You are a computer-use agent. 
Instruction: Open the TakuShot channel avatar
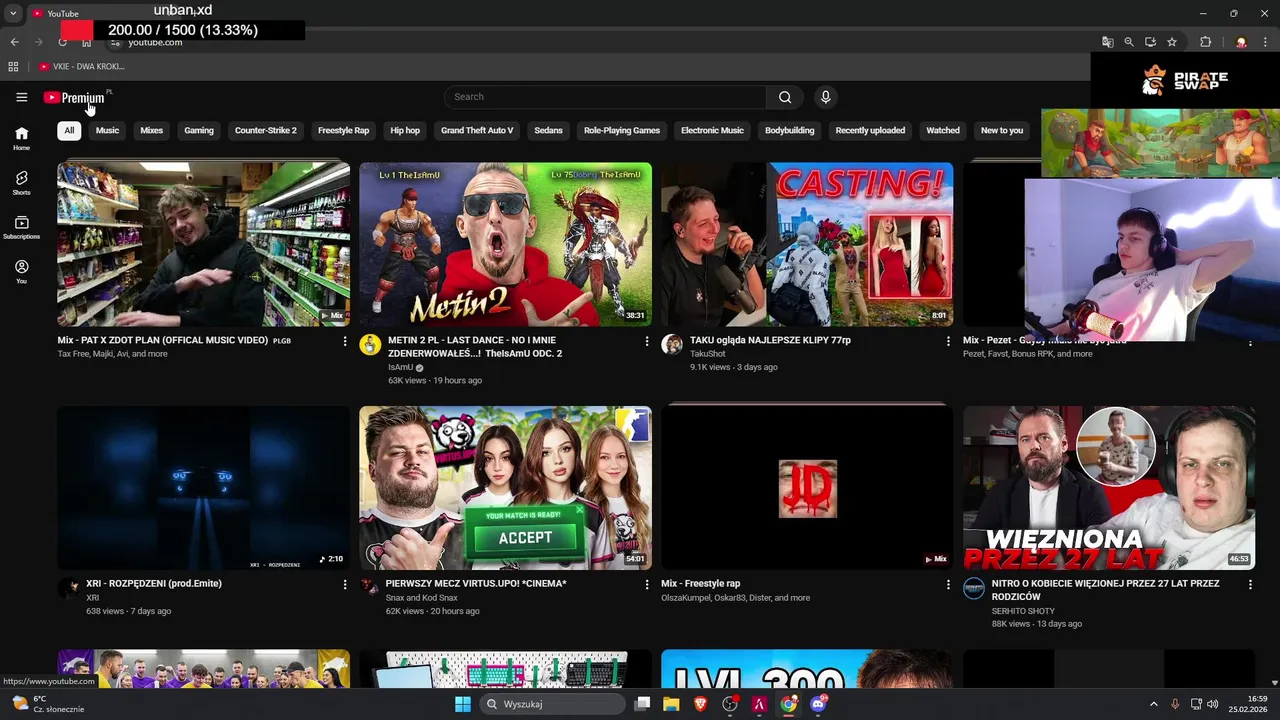672,345
